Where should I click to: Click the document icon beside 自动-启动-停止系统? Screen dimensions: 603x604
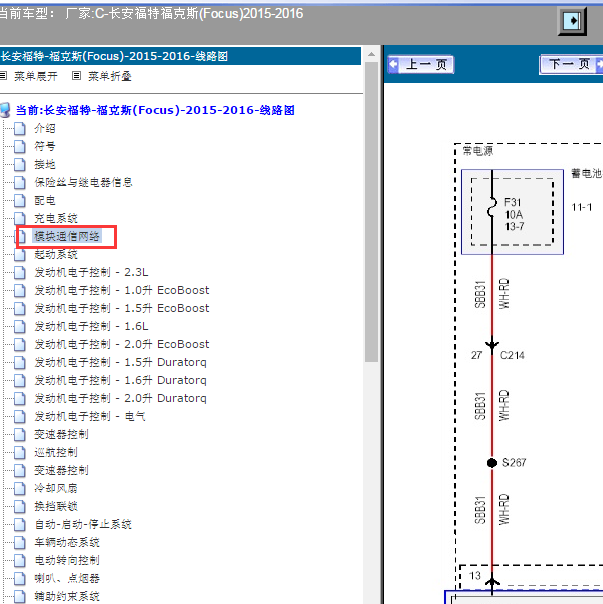[x=20, y=524]
